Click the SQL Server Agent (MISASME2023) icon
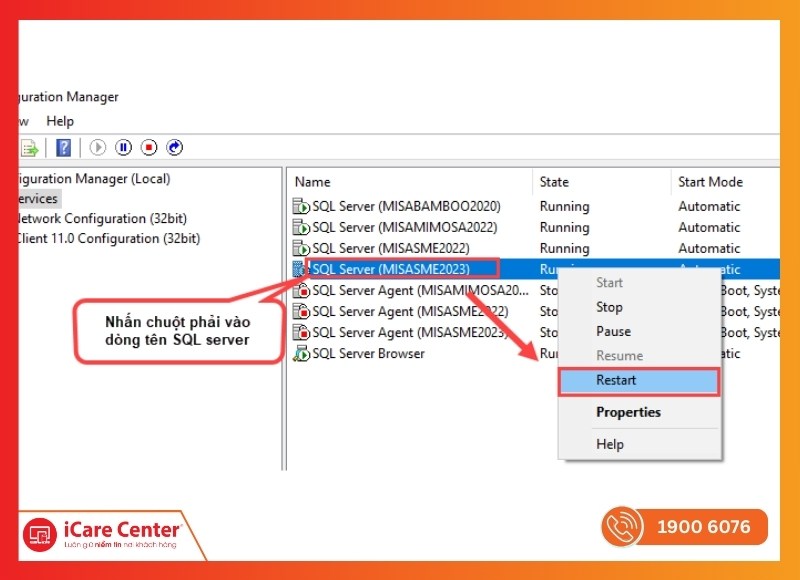 pos(301,333)
